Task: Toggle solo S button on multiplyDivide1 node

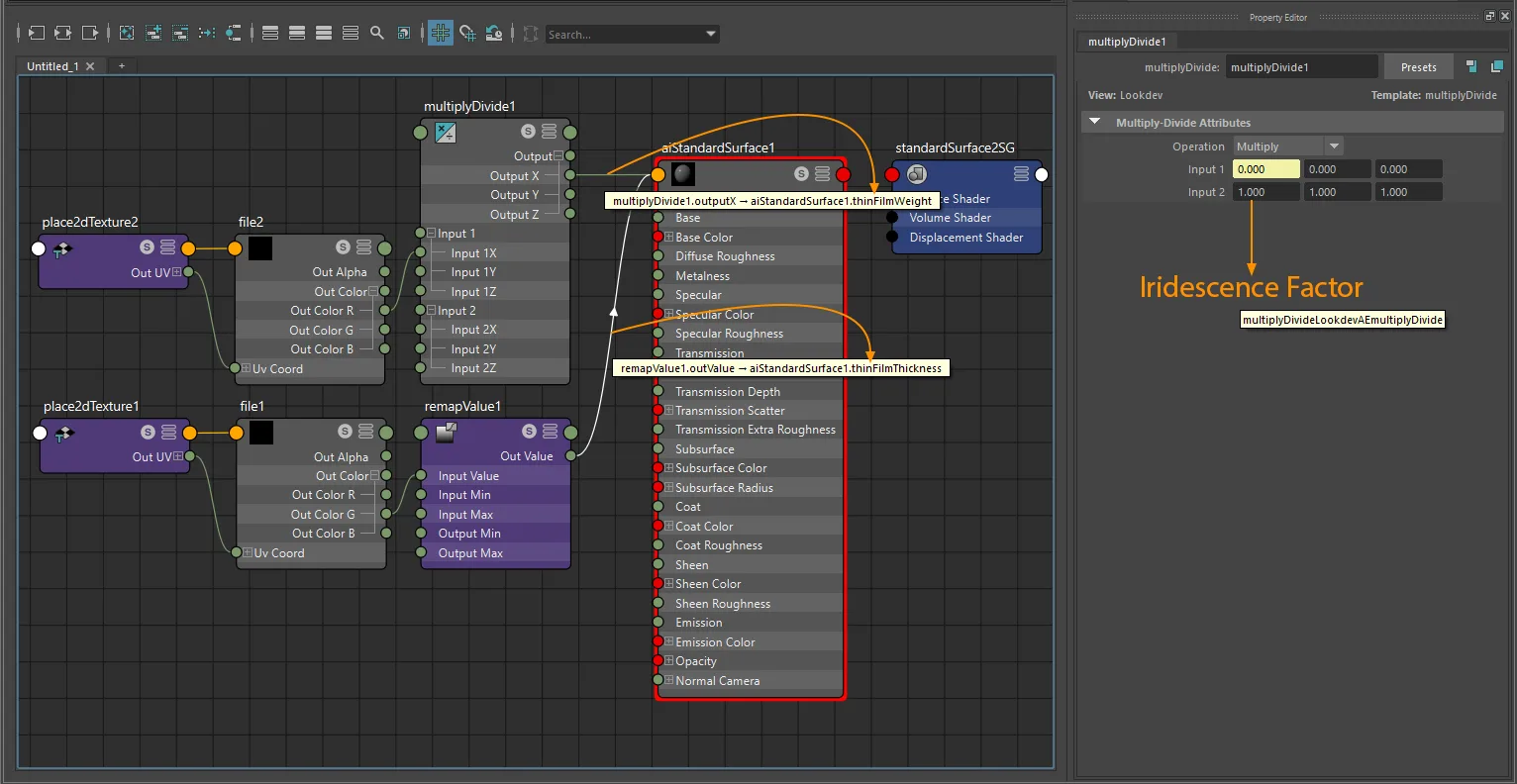Action: pyautogui.click(x=528, y=131)
